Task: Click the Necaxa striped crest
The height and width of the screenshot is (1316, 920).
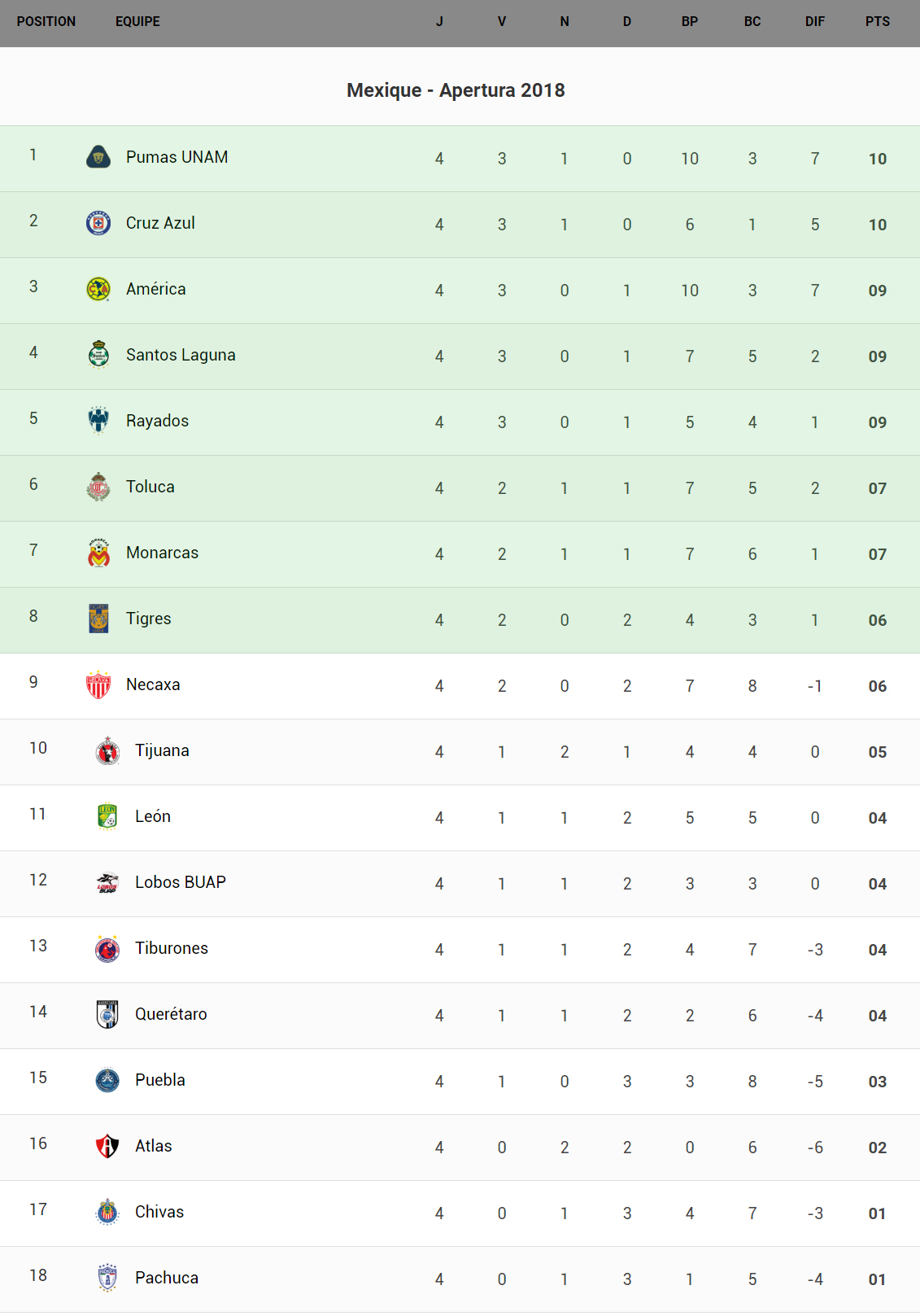Action: click(x=98, y=684)
